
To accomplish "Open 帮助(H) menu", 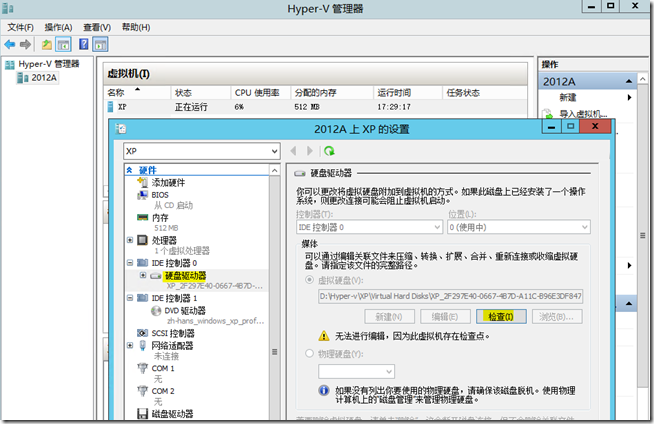I will [136, 28].
